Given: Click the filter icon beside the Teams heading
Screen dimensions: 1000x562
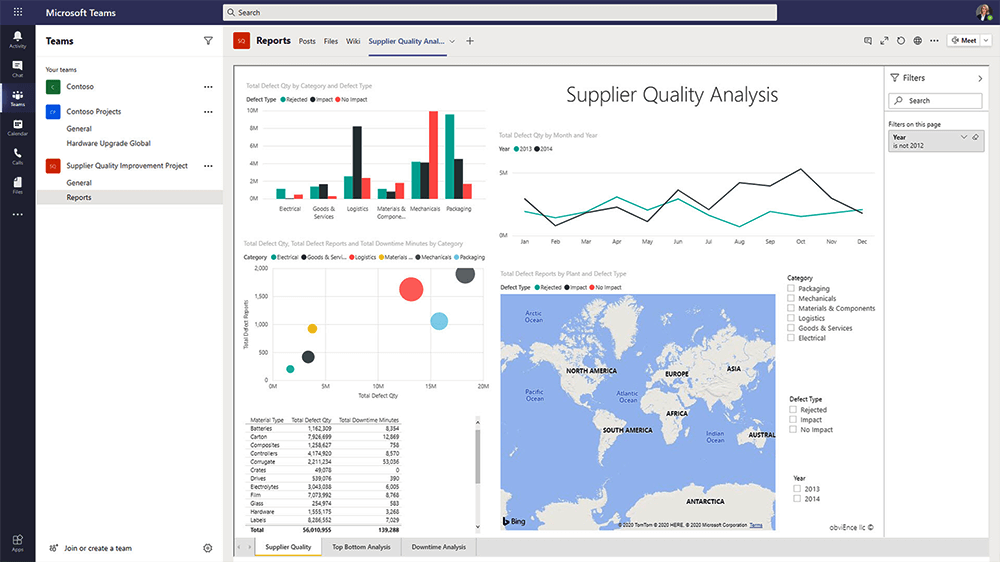Looking at the screenshot, I should tap(208, 41).
